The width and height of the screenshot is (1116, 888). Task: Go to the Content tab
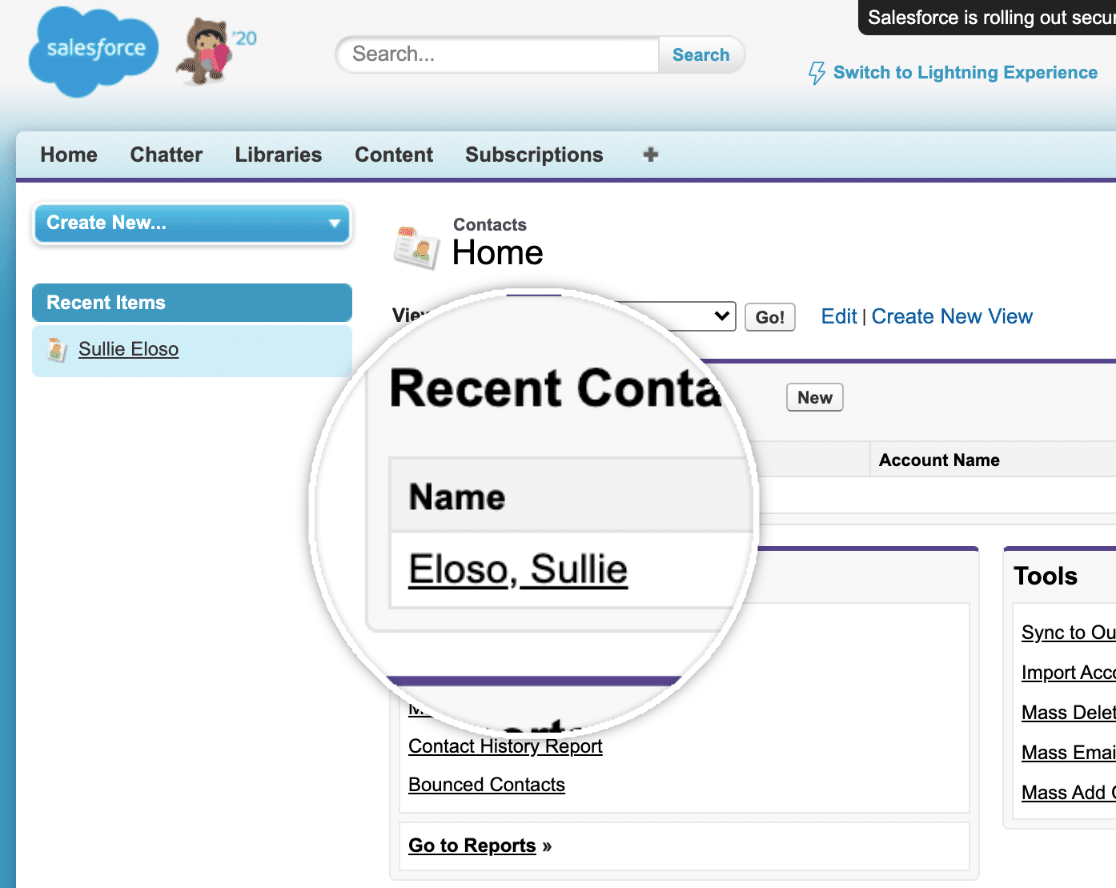[394, 154]
